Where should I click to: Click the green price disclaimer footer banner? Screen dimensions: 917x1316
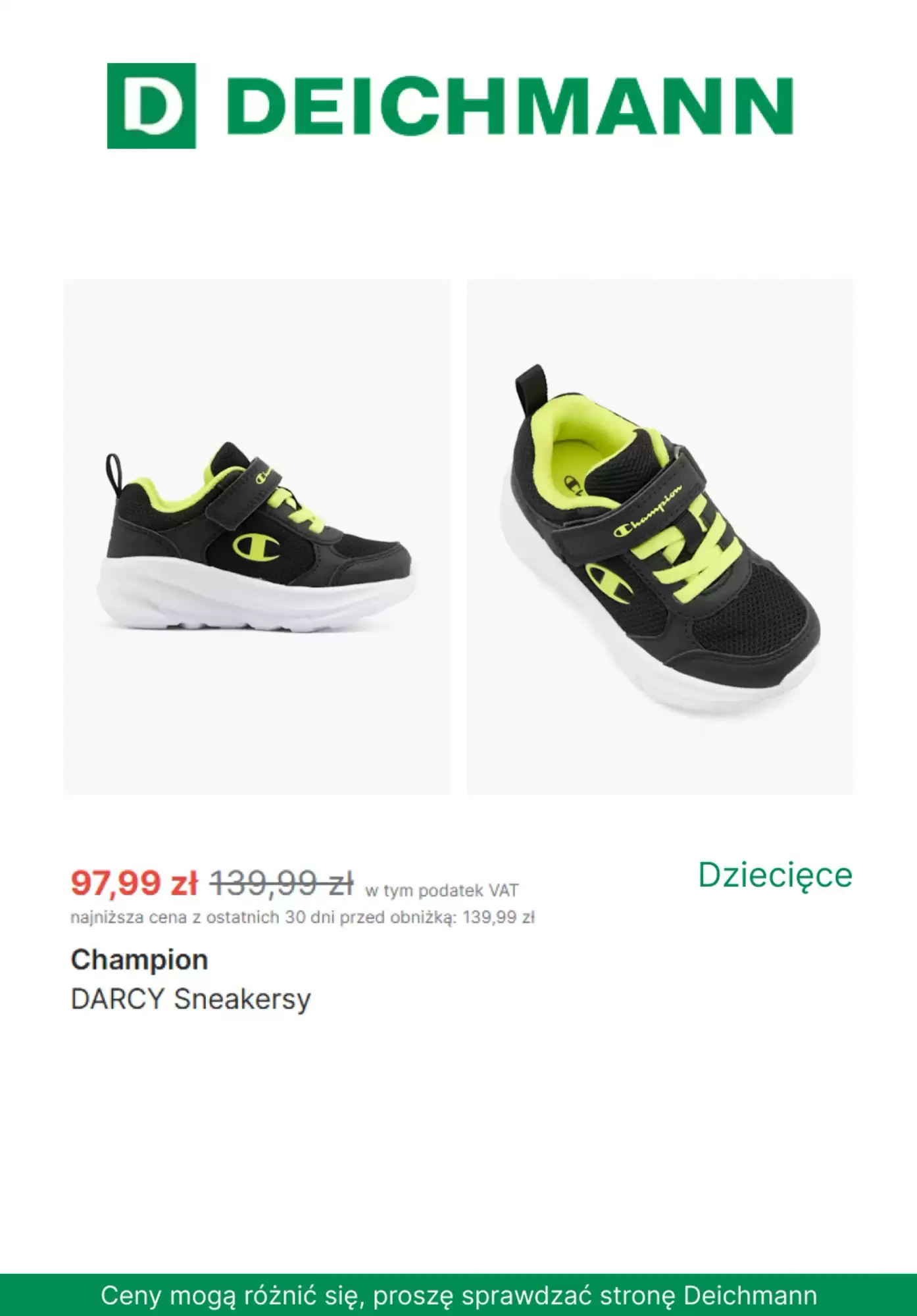click(458, 1295)
